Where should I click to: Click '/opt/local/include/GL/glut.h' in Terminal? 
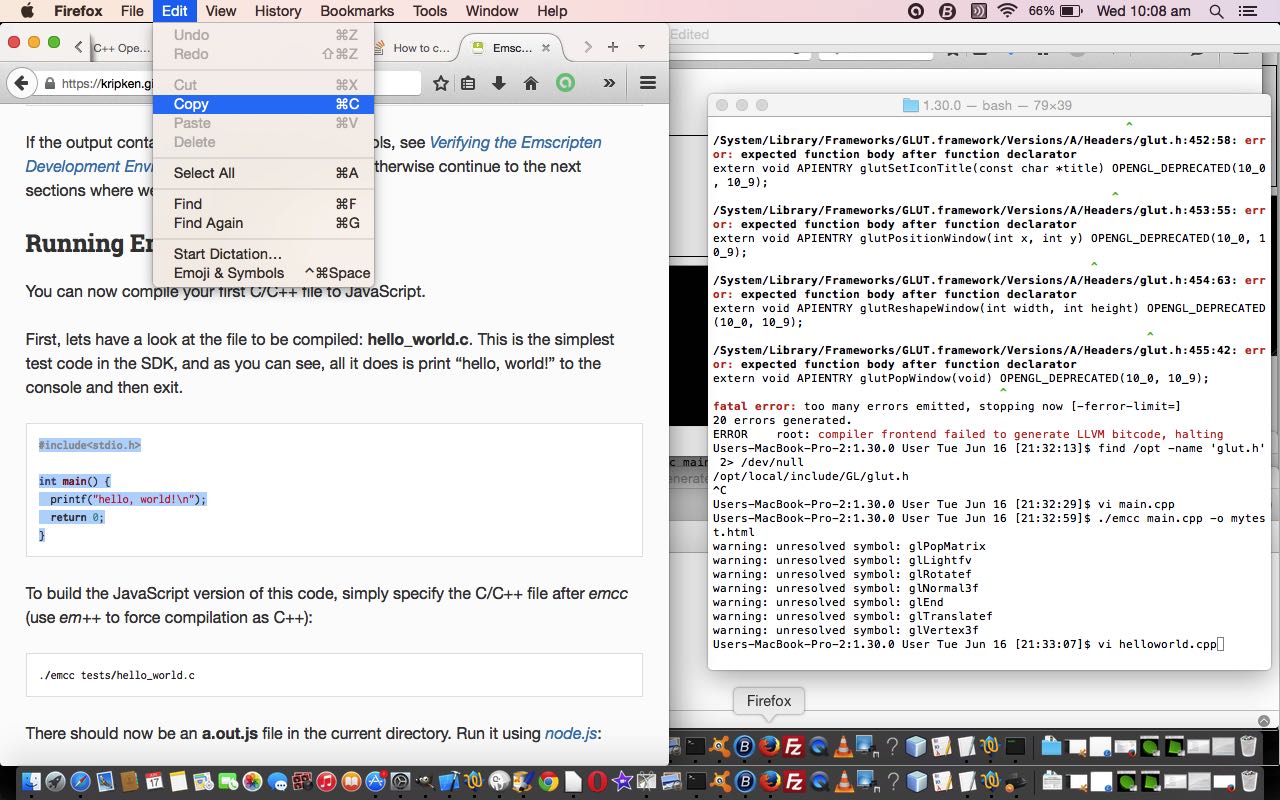pyautogui.click(x=811, y=476)
